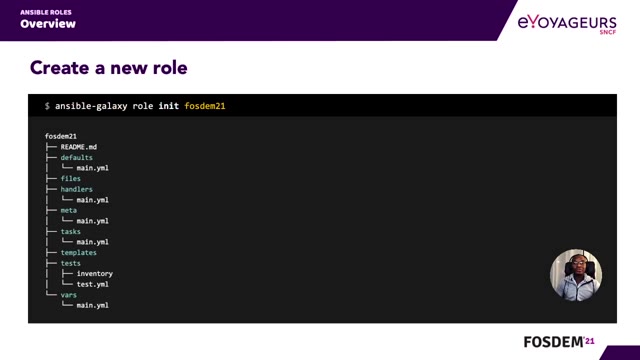The height and width of the screenshot is (360, 640).
Task: Select the 'test.yml' file entry
Action: coord(93,284)
